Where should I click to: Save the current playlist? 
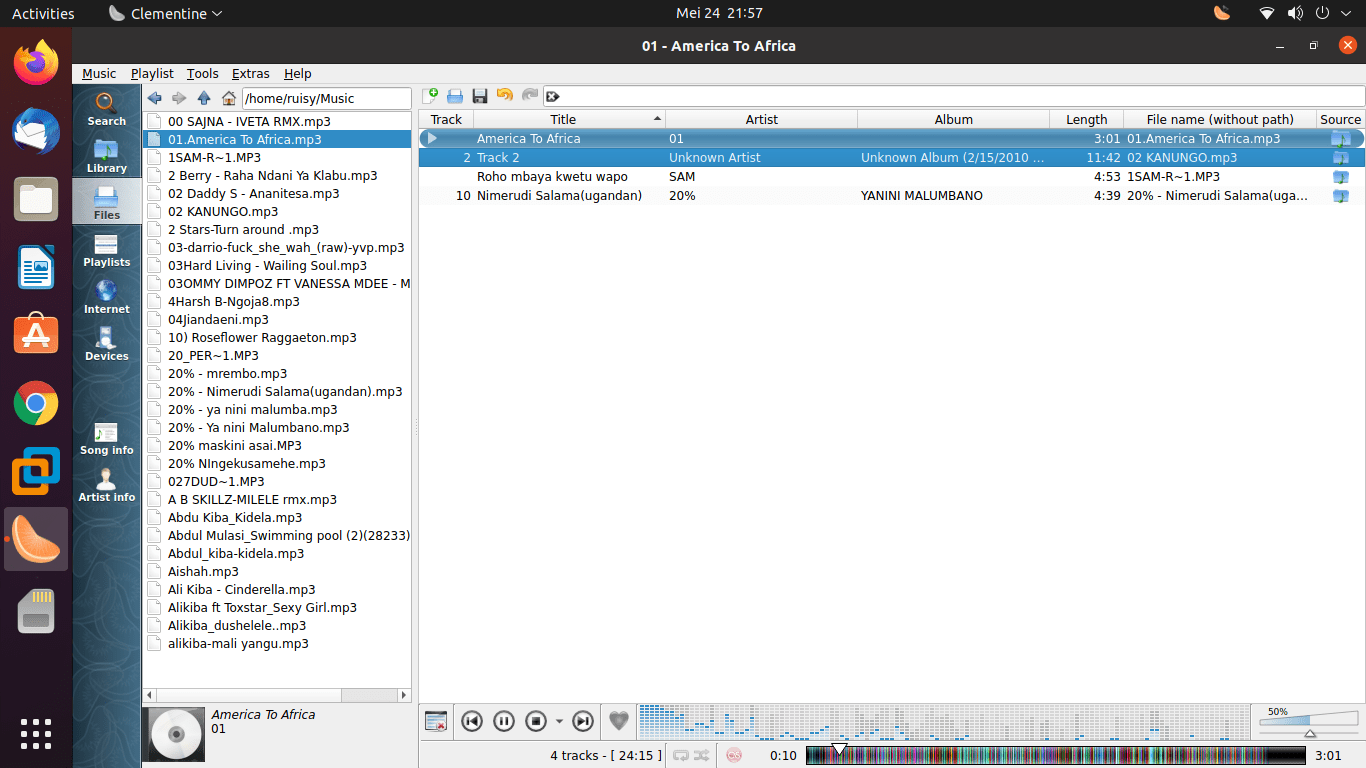tap(480, 96)
